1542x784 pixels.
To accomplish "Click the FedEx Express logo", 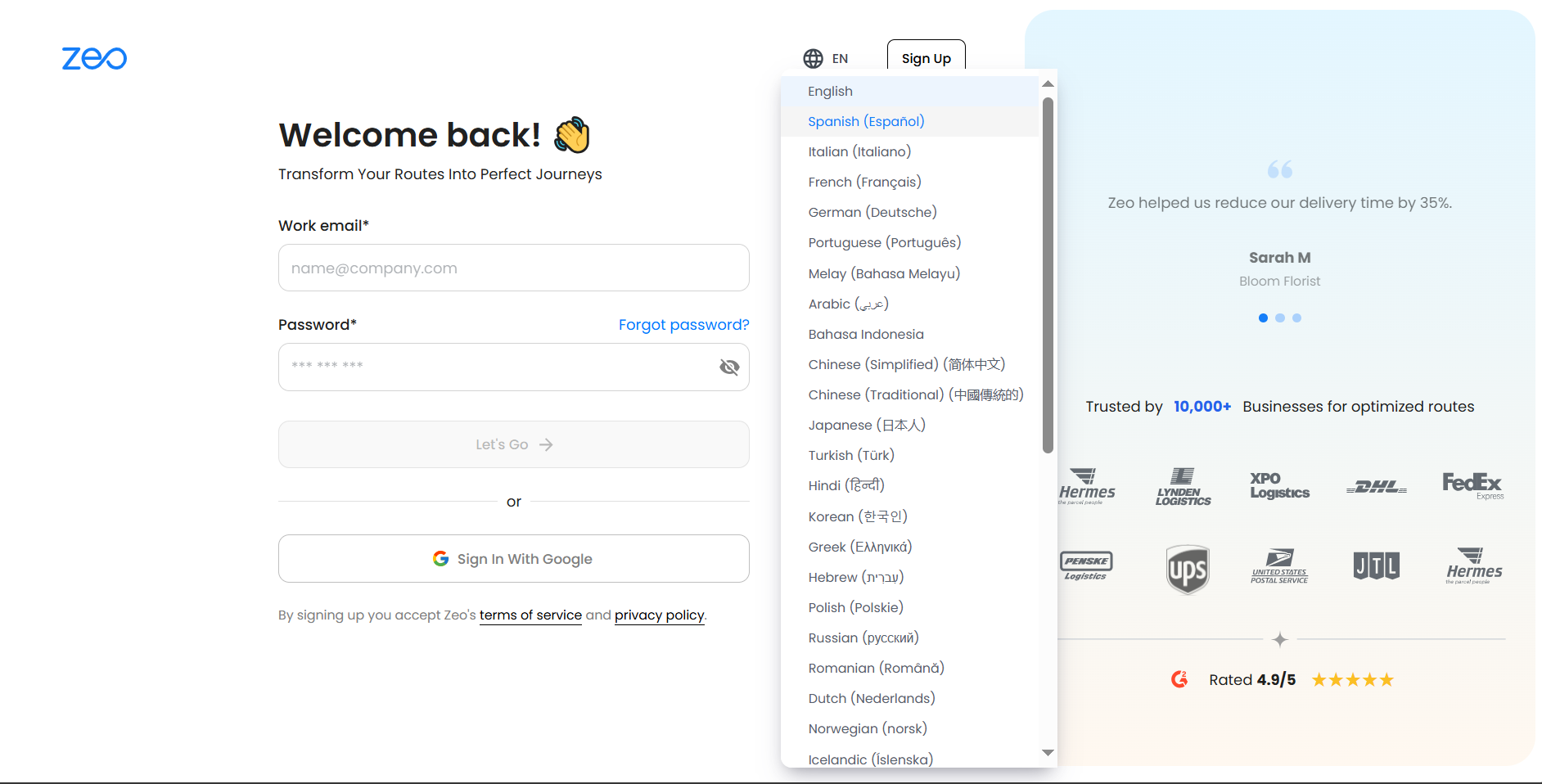I will point(1472,485).
